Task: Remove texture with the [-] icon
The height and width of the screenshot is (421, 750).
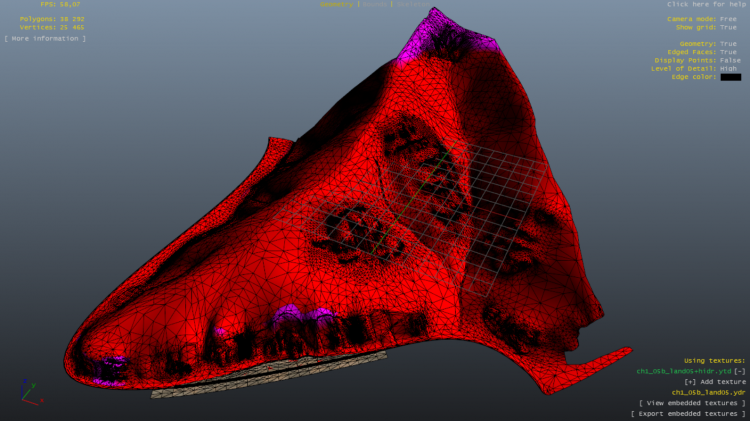Action: 740,371
